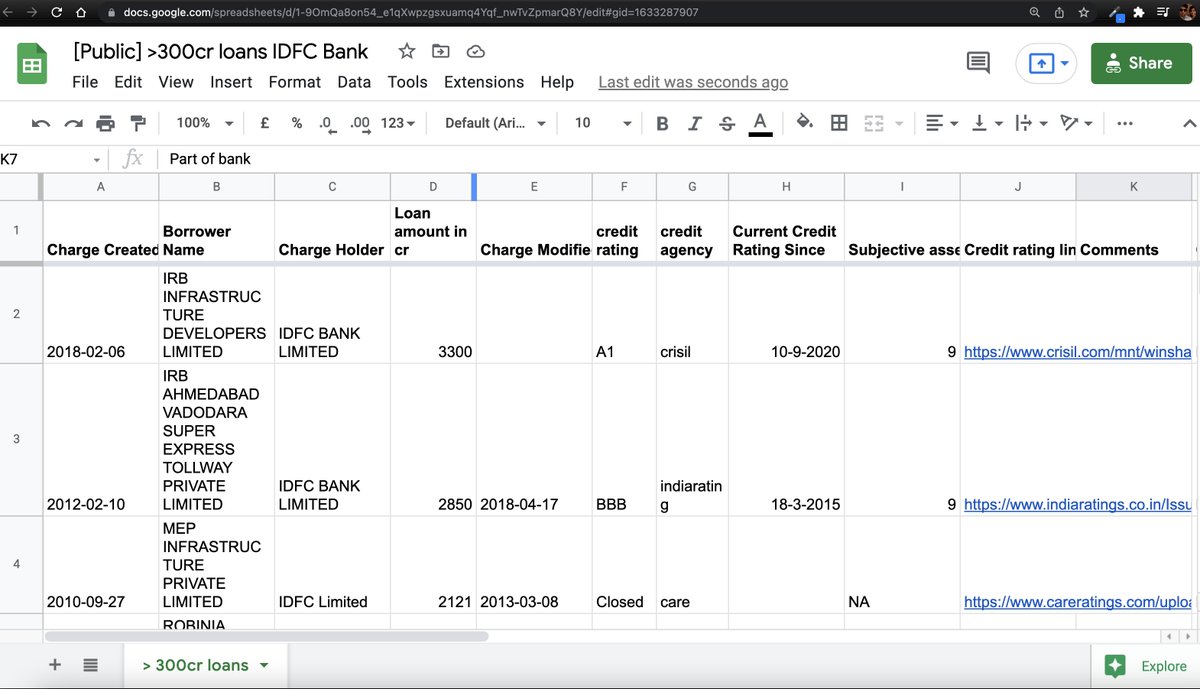Add a new sheet with plus icon
The height and width of the screenshot is (689, 1200).
[x=55, y=665]
